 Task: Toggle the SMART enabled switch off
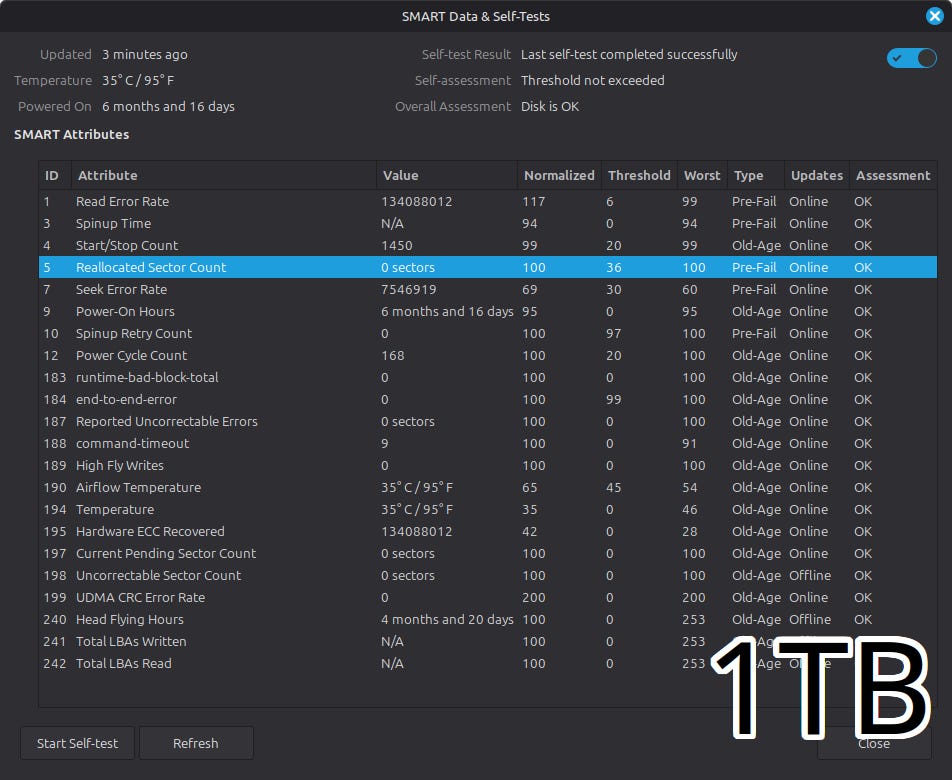point(911,58)
